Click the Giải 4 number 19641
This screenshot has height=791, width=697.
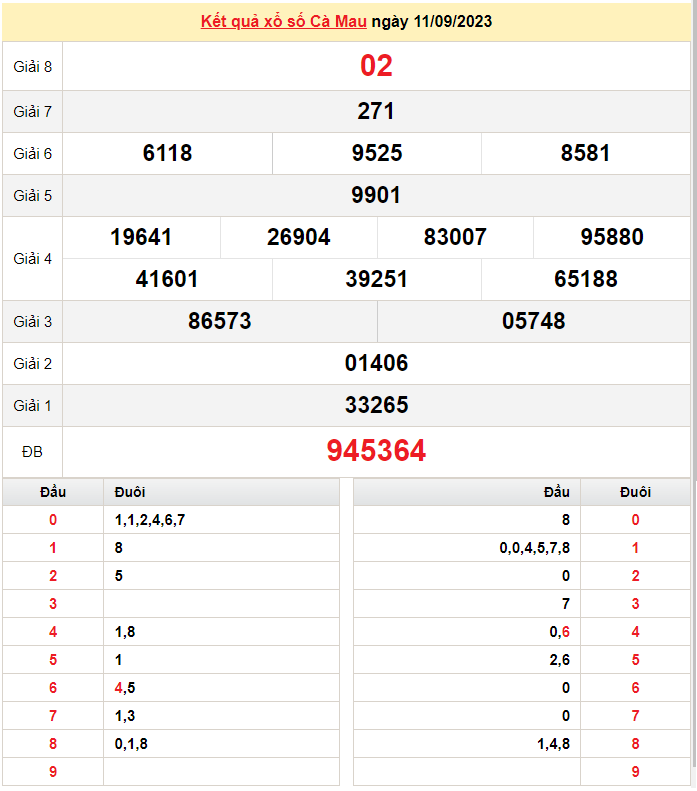point(141,237)
